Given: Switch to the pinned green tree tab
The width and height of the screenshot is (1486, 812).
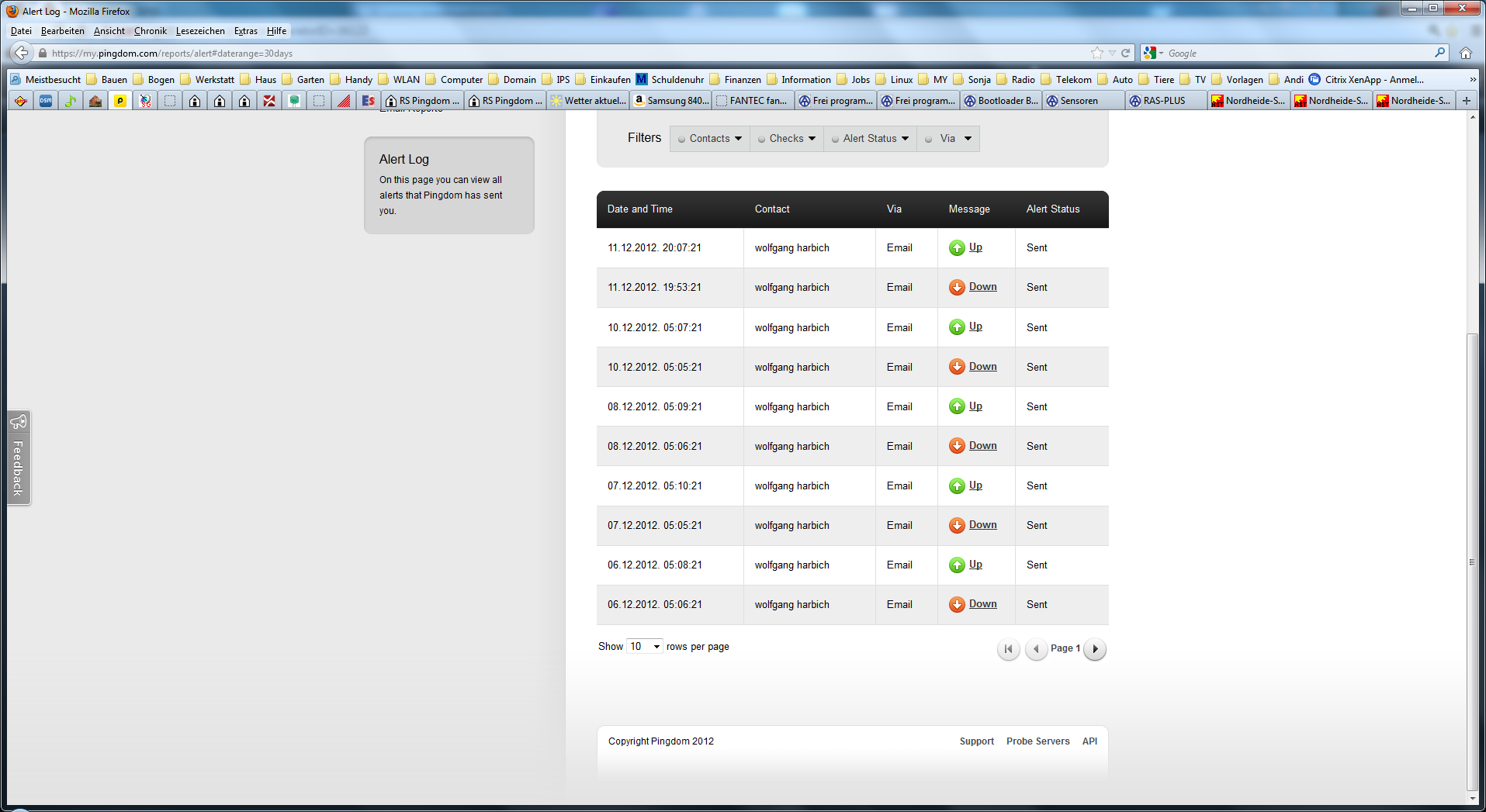Looking at the screenshot, I should pyautogui.click(x=294, y=101).
